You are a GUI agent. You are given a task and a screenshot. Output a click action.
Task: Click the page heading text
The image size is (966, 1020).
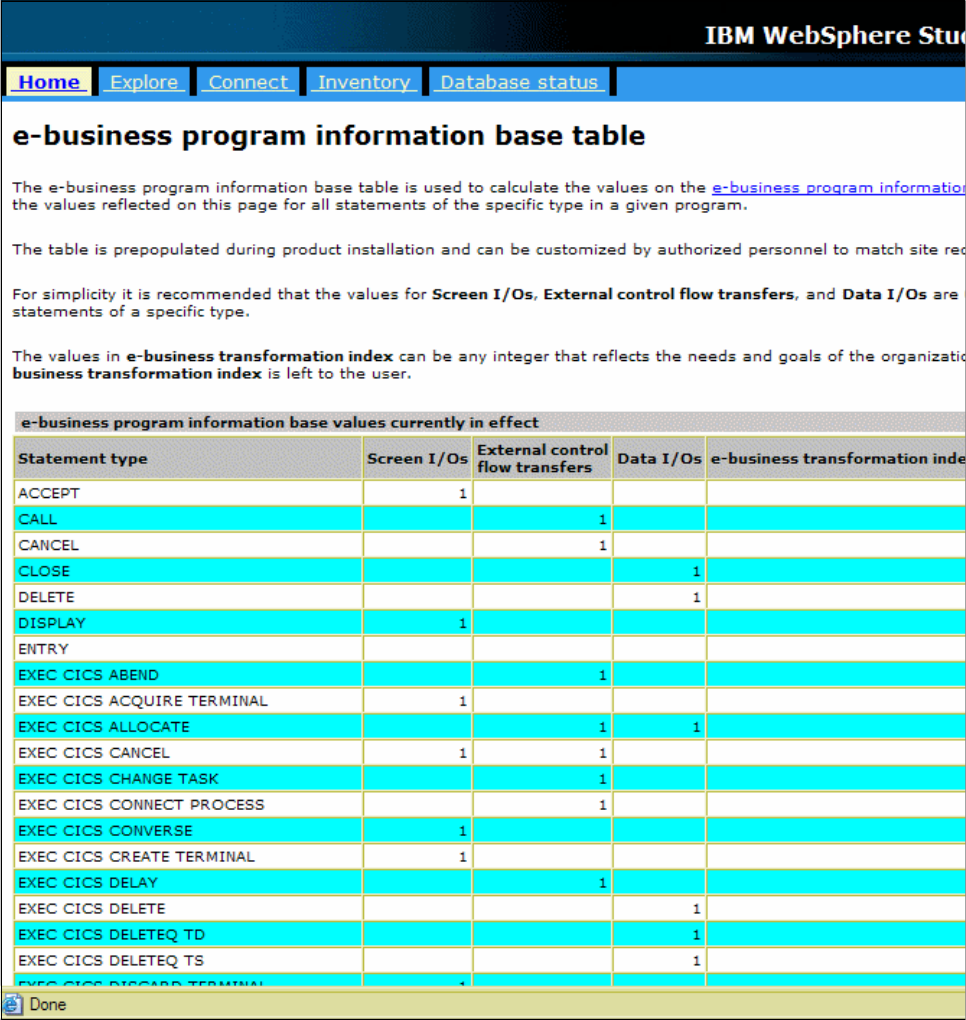click(x=329, y=135)
